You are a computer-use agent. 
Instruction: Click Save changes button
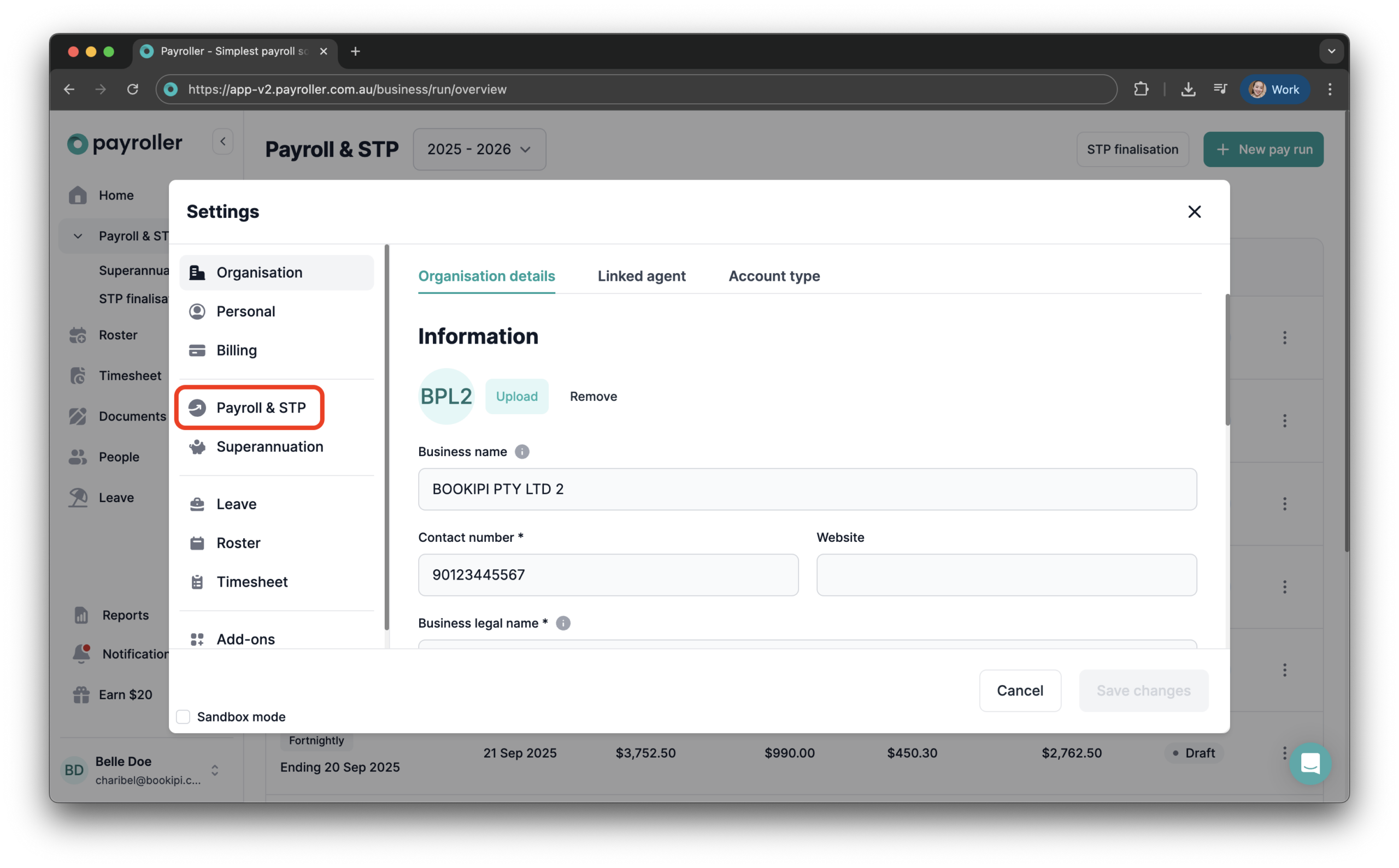point(1144,691)
